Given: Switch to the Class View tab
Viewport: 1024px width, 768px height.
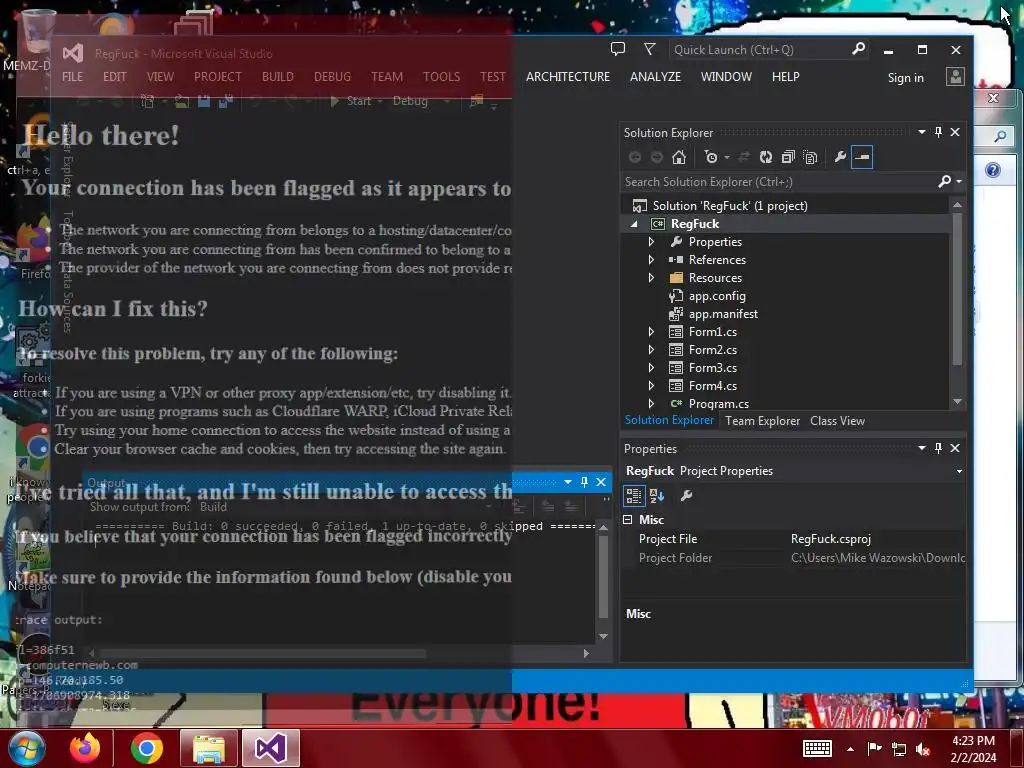Looking at the screenshot, I should pyautogui.click(x=837, y=421).
